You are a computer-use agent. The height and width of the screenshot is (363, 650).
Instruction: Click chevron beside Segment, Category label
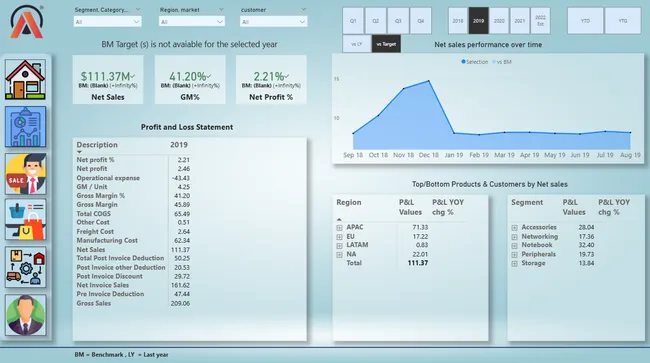pyautogui.click(x=138, y=9)
